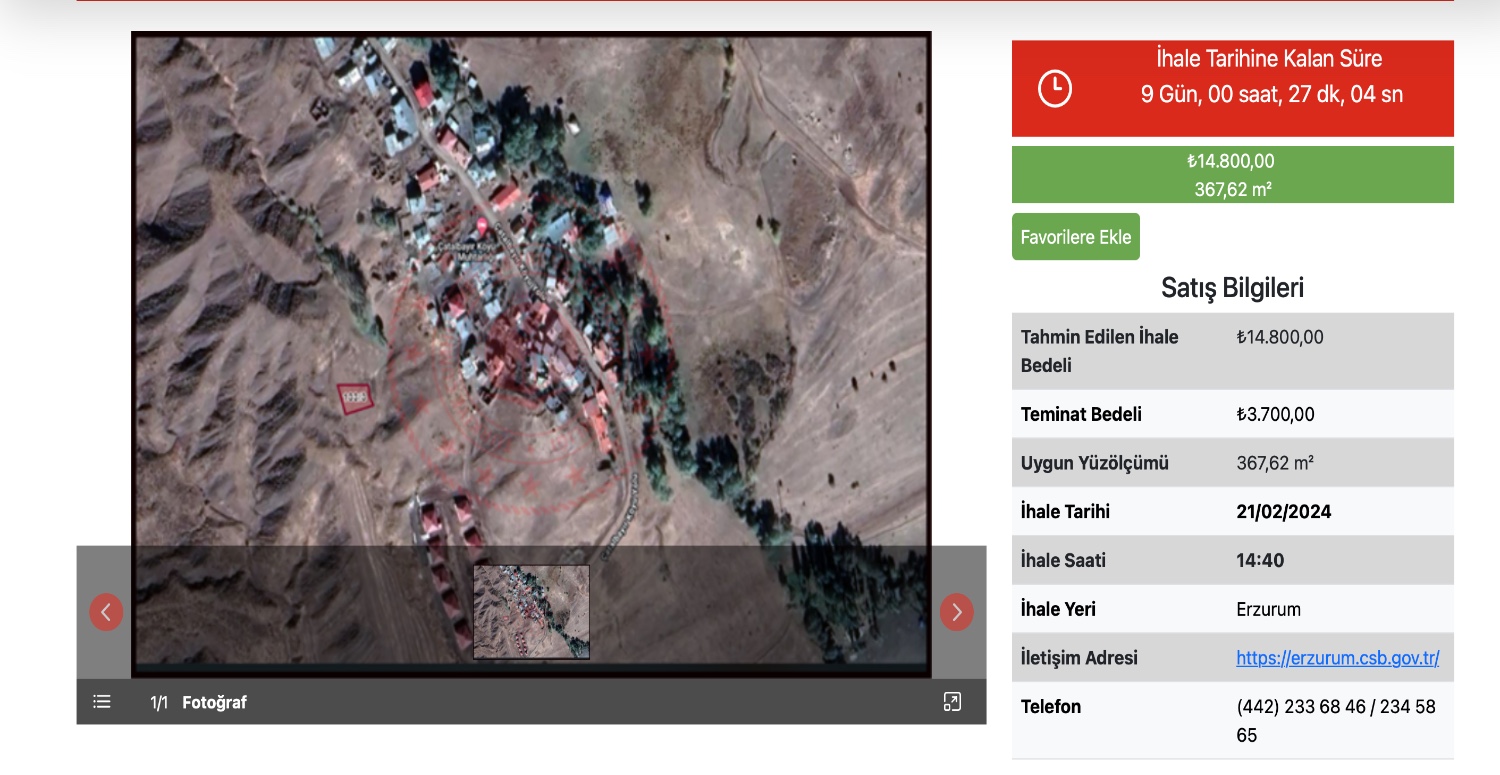
Task: Click the Teminat Bedeli ₺3.700,00 value
Action: (x=1275, y=414)
